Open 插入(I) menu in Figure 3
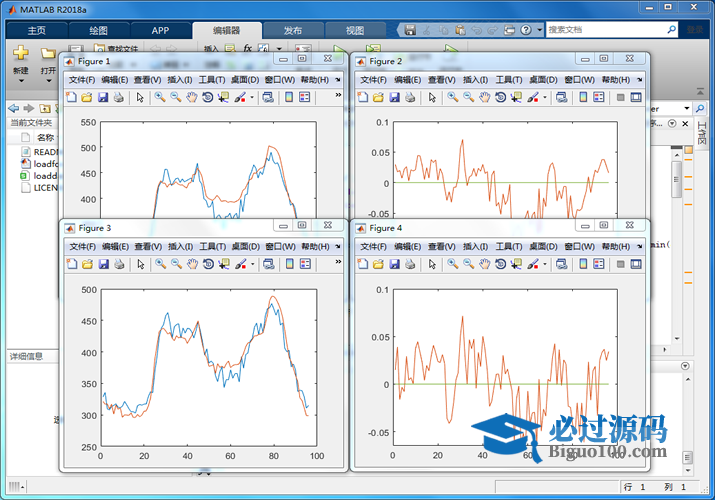This screenshot has width=715, height=500. [x=180, y=247]
